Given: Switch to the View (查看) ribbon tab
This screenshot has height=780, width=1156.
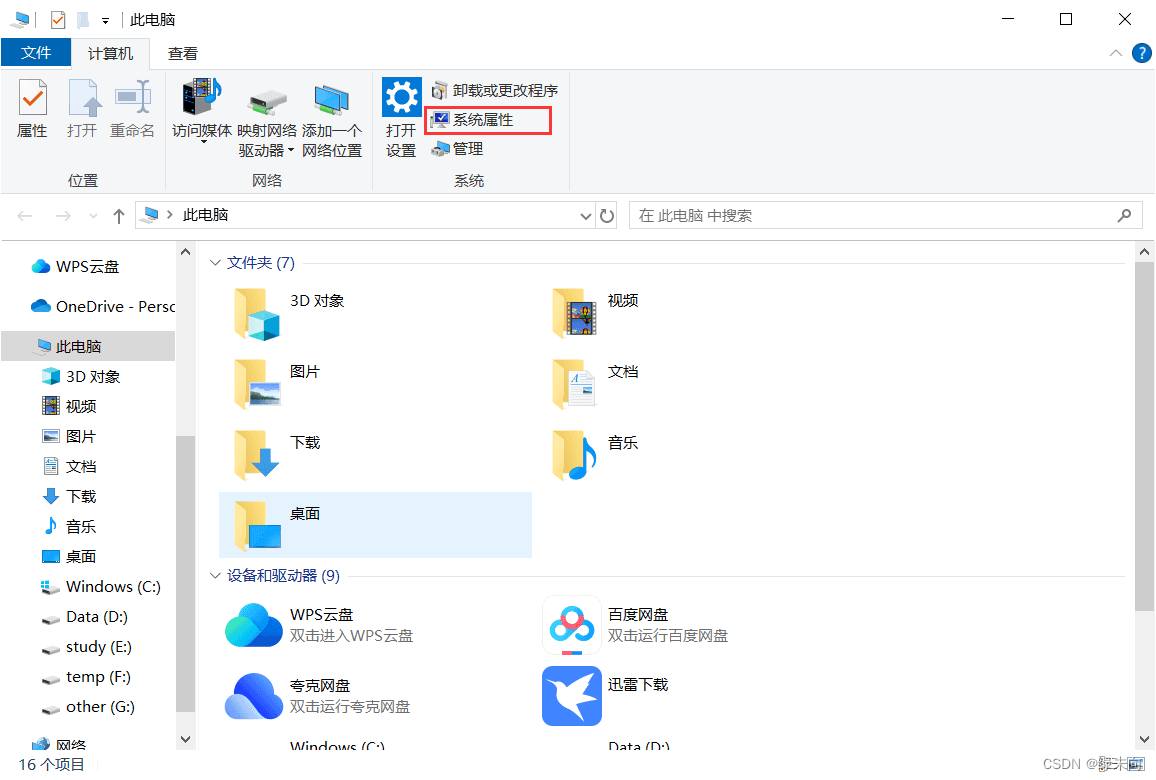Looking at the screenshot, I should (183, 53).
